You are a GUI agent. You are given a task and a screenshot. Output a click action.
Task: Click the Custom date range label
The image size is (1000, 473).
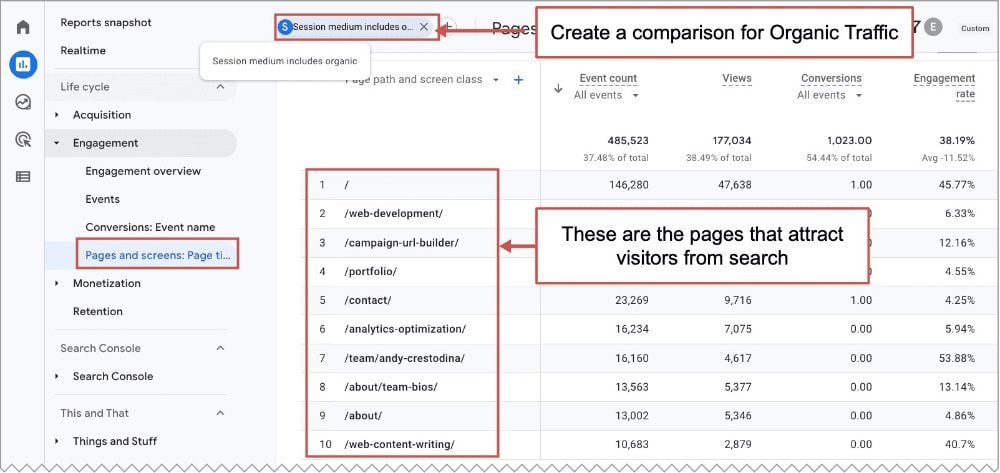[974, 28]
